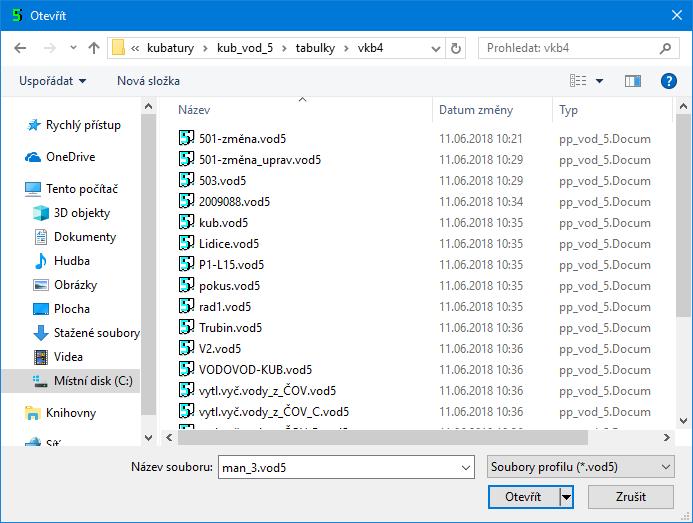Go back using the Back arrow
The height and width of the screenshot is (523, 693).
pyautogui.click(x=20, y=48)
